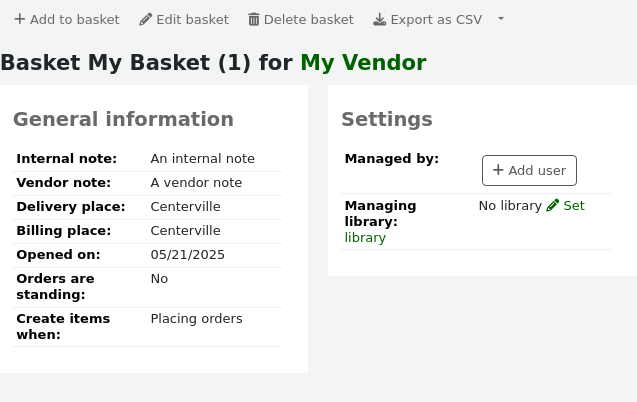Follow the green library link
Screen dimensions: 637x402
[x=365, y=238]
